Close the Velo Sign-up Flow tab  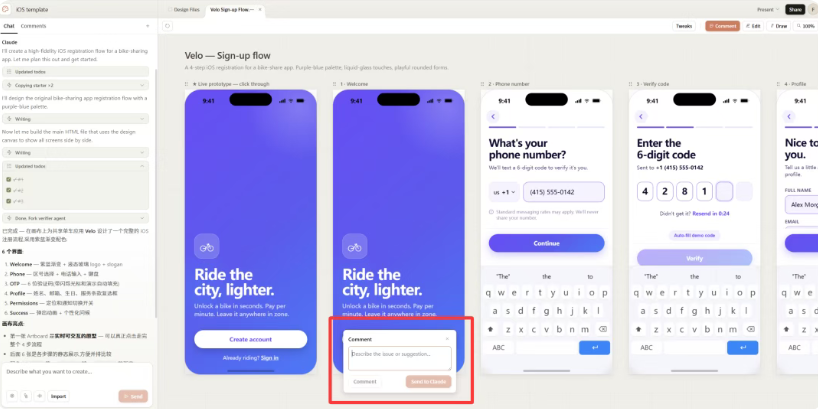pyautogui.click(x=260, y=9)
